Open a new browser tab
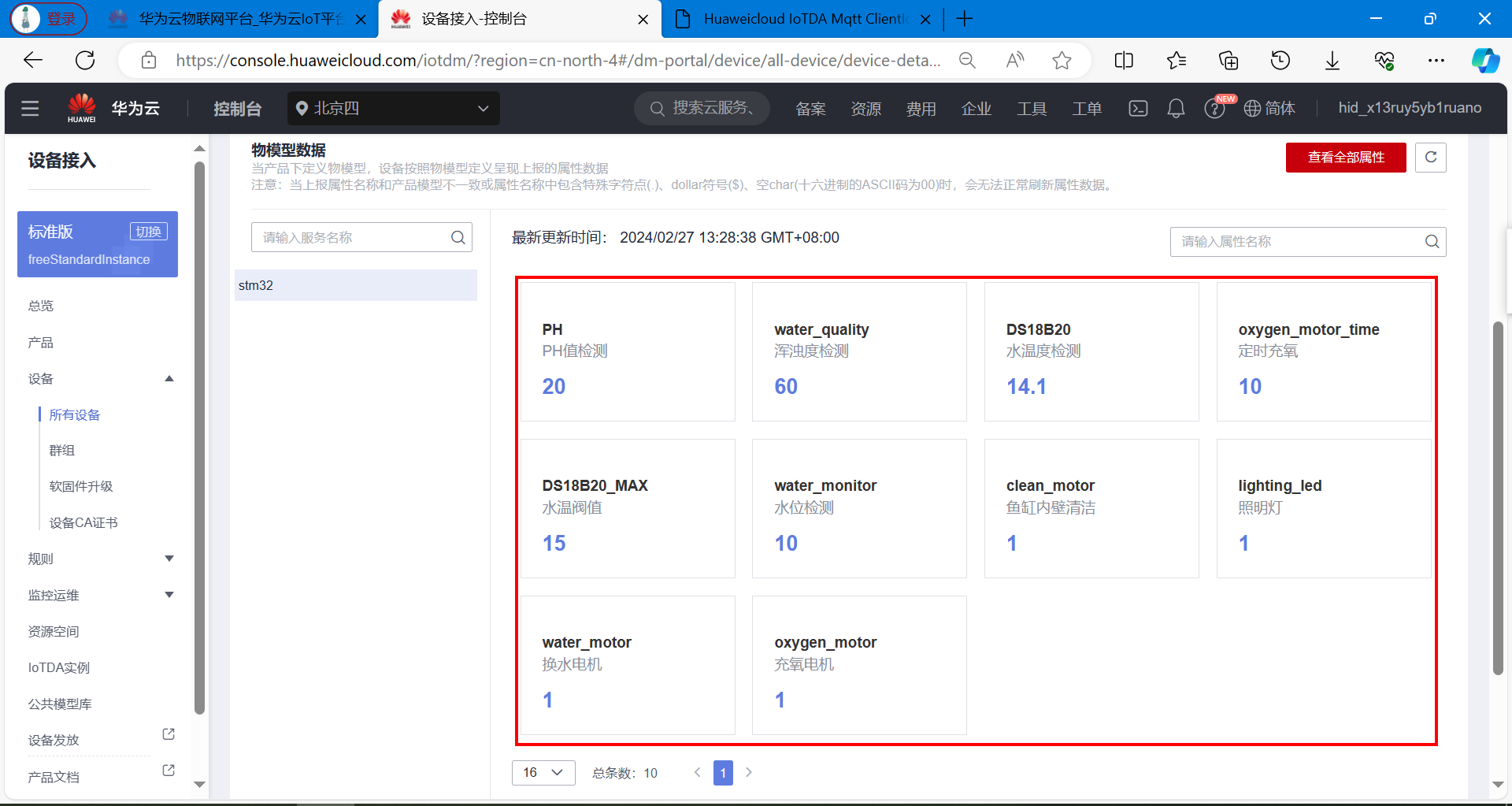This screenshot has width=1512, height=806. pos(964,19)
